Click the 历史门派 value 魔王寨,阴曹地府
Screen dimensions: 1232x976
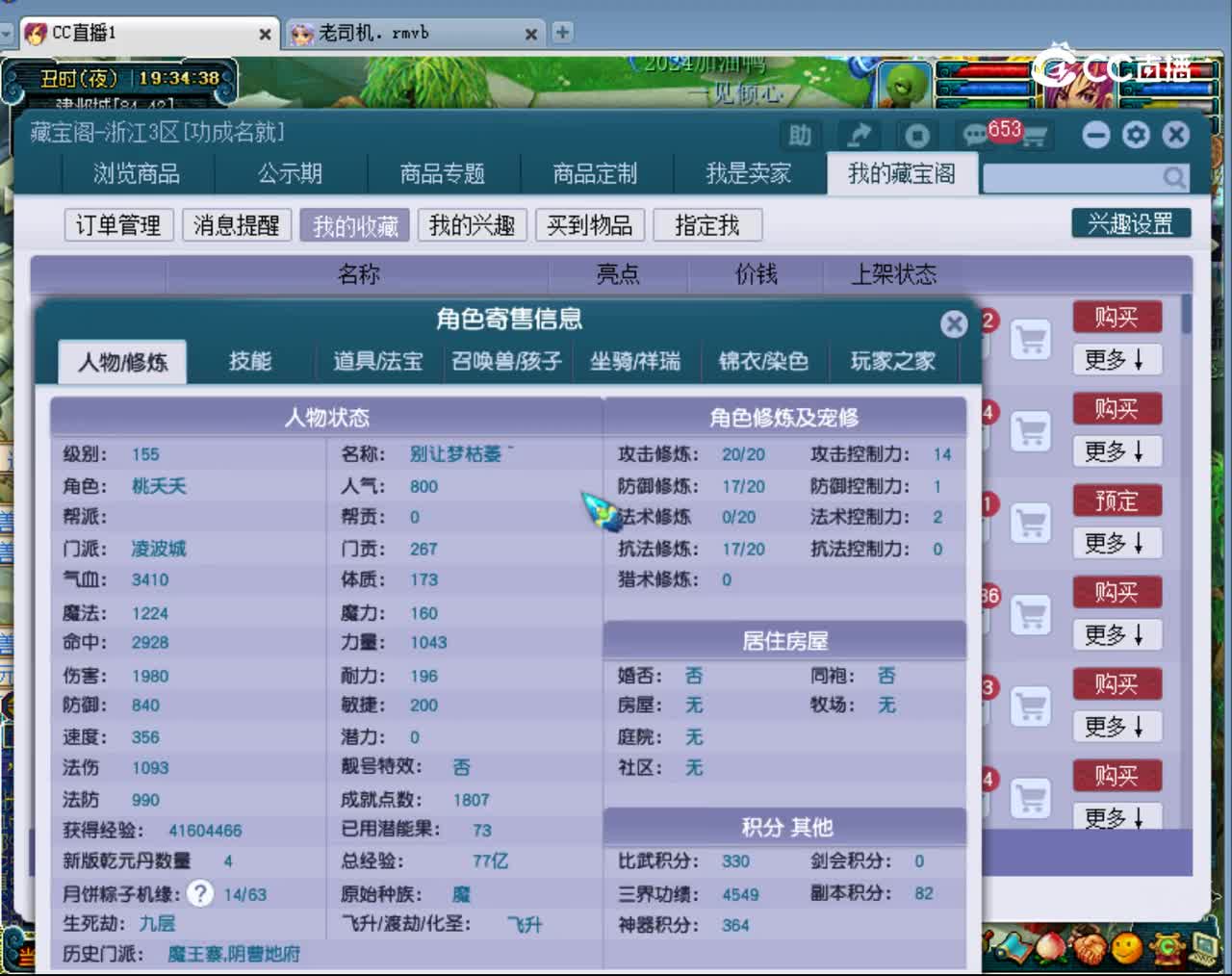[x=234, y=954]
